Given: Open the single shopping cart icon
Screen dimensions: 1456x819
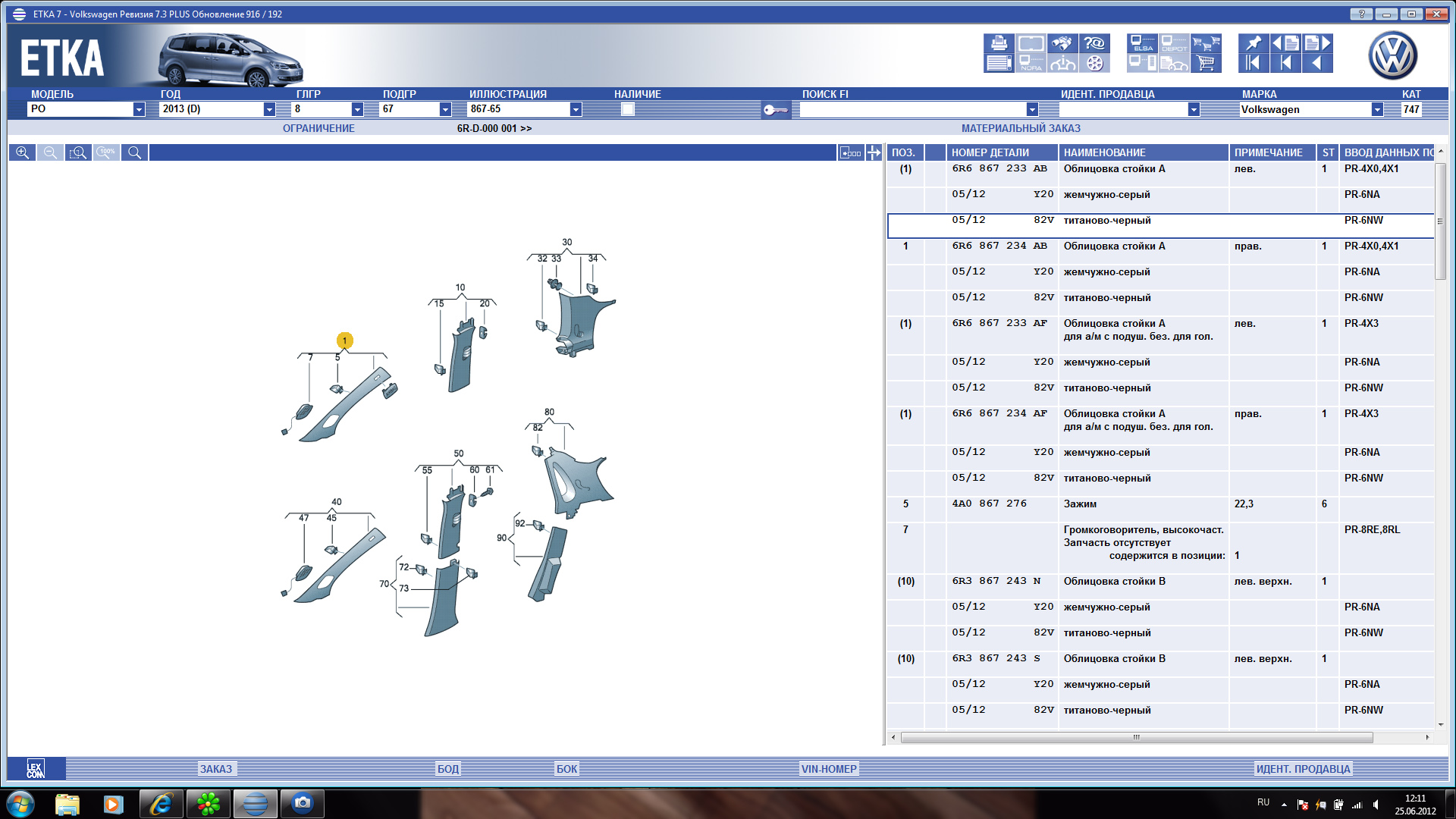Looking at the screenshot, I should tap(1206, 64).
